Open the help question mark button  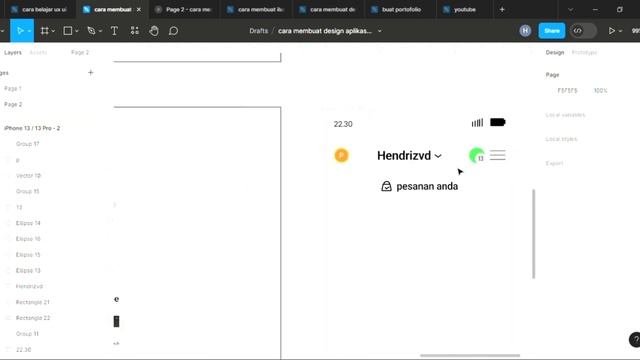click(635, 340)
